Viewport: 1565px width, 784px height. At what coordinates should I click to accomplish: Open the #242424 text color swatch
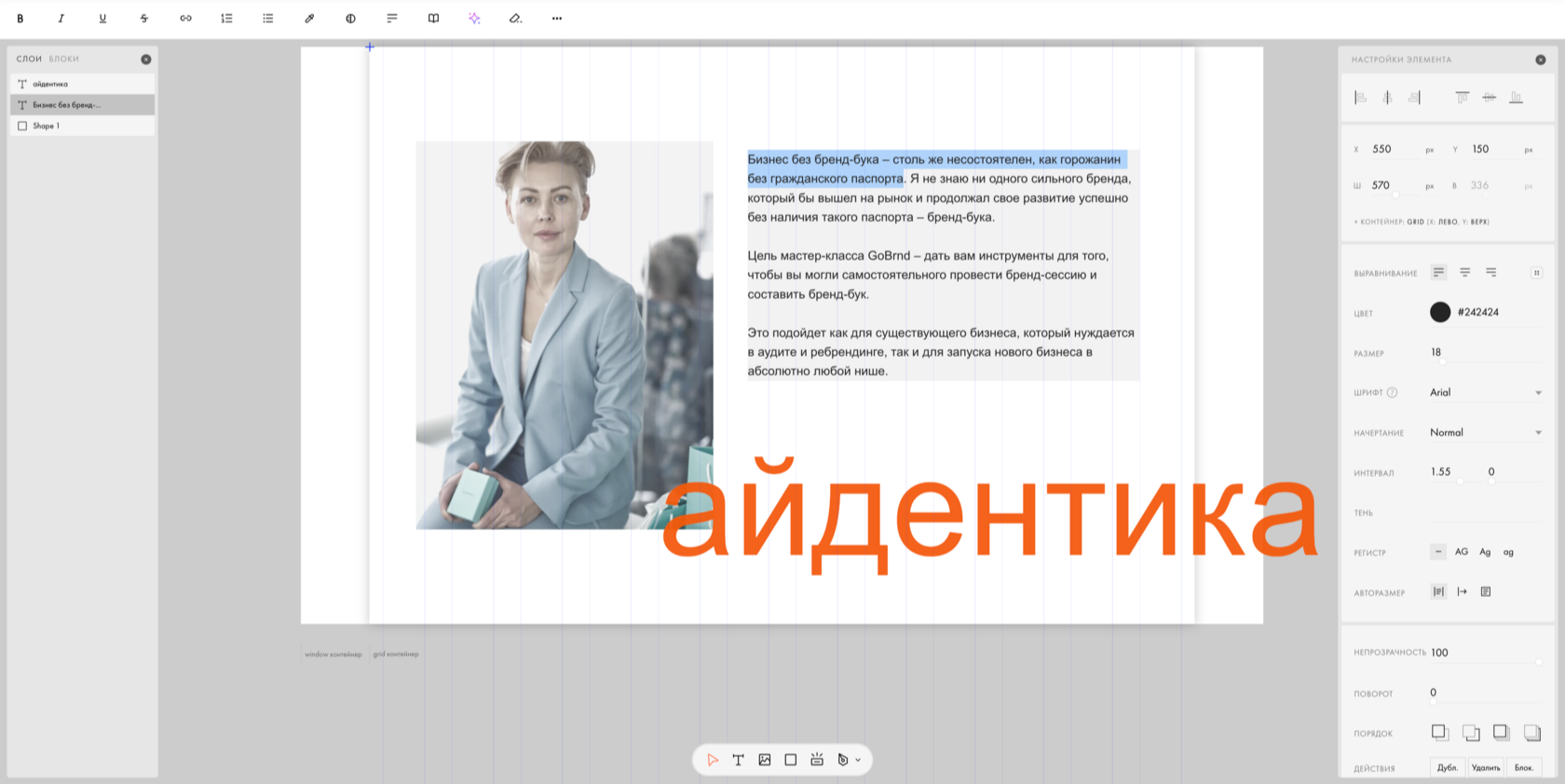[x=1440, y=312]
